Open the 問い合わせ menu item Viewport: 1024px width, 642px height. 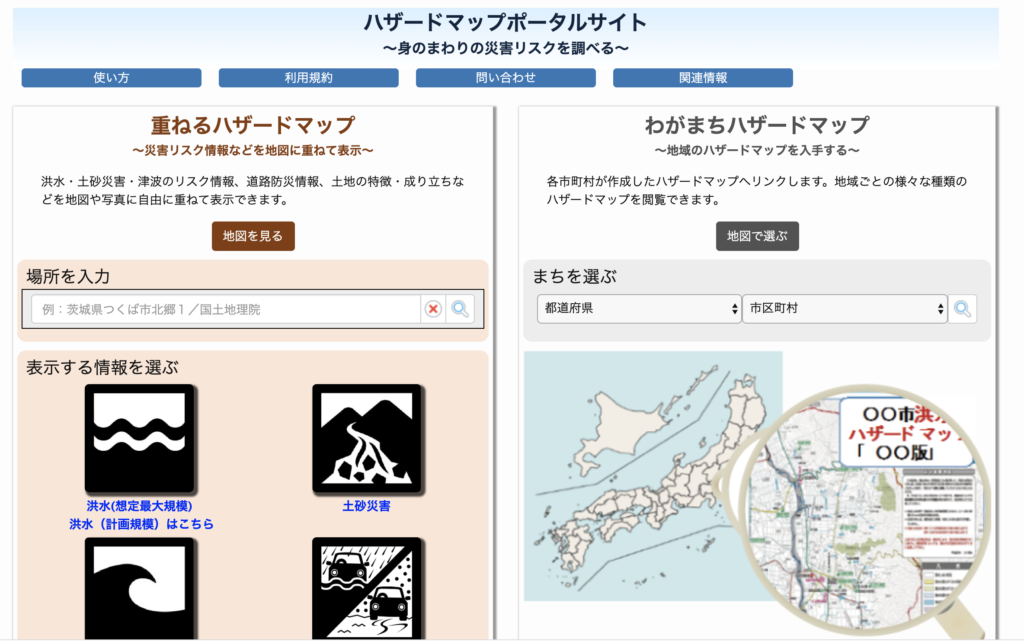506,78
